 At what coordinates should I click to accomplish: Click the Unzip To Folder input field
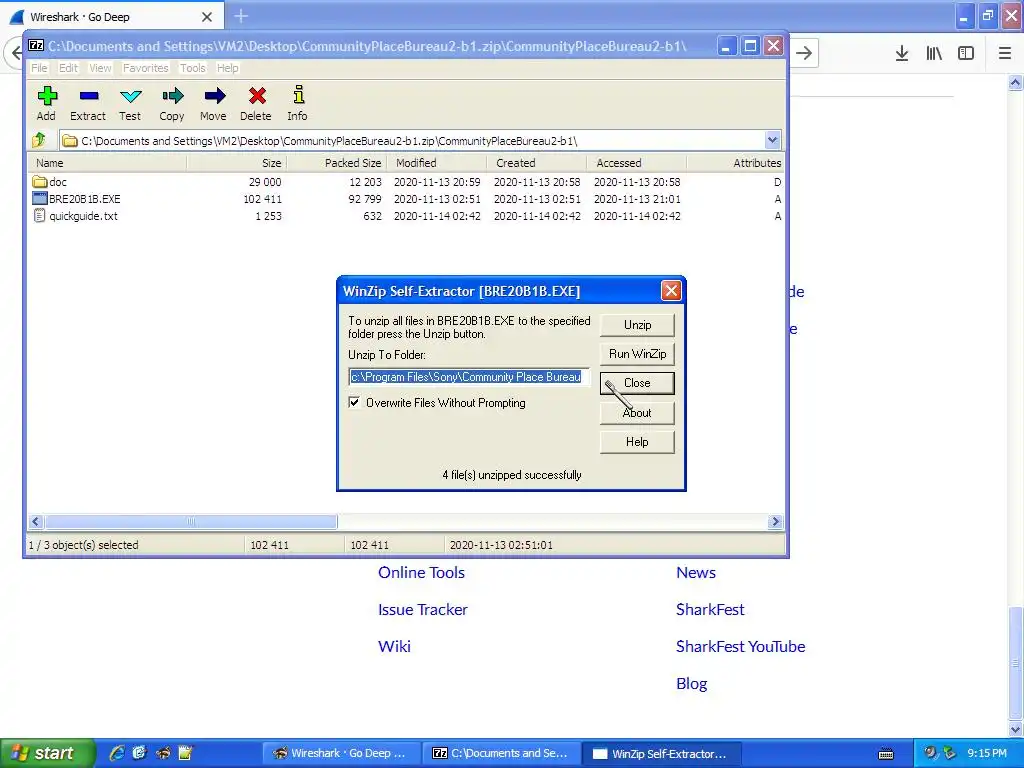468,377
